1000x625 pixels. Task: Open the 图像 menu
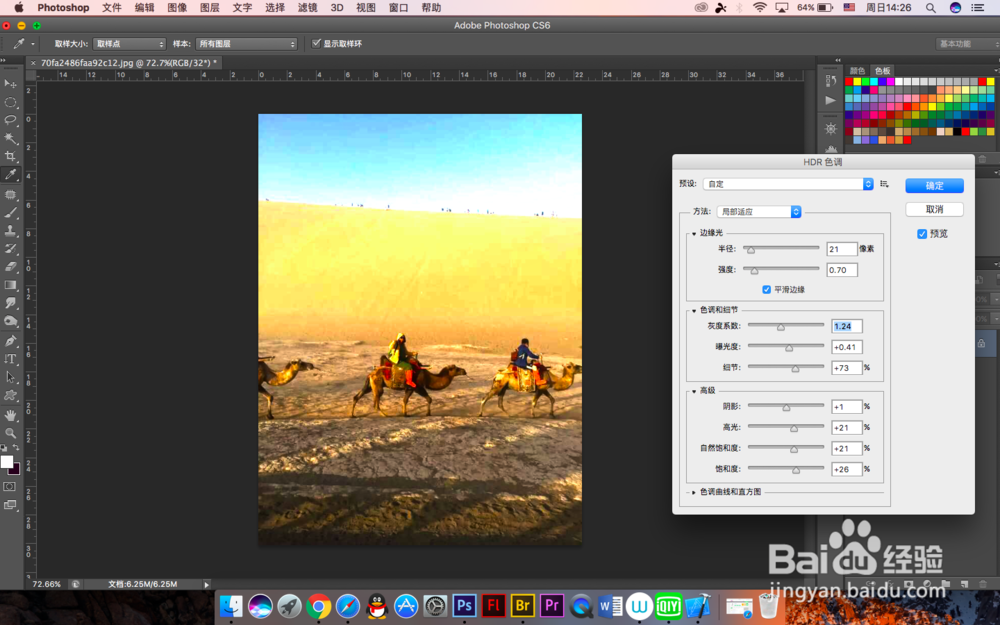pyautogui.click(x=177, y=8)
